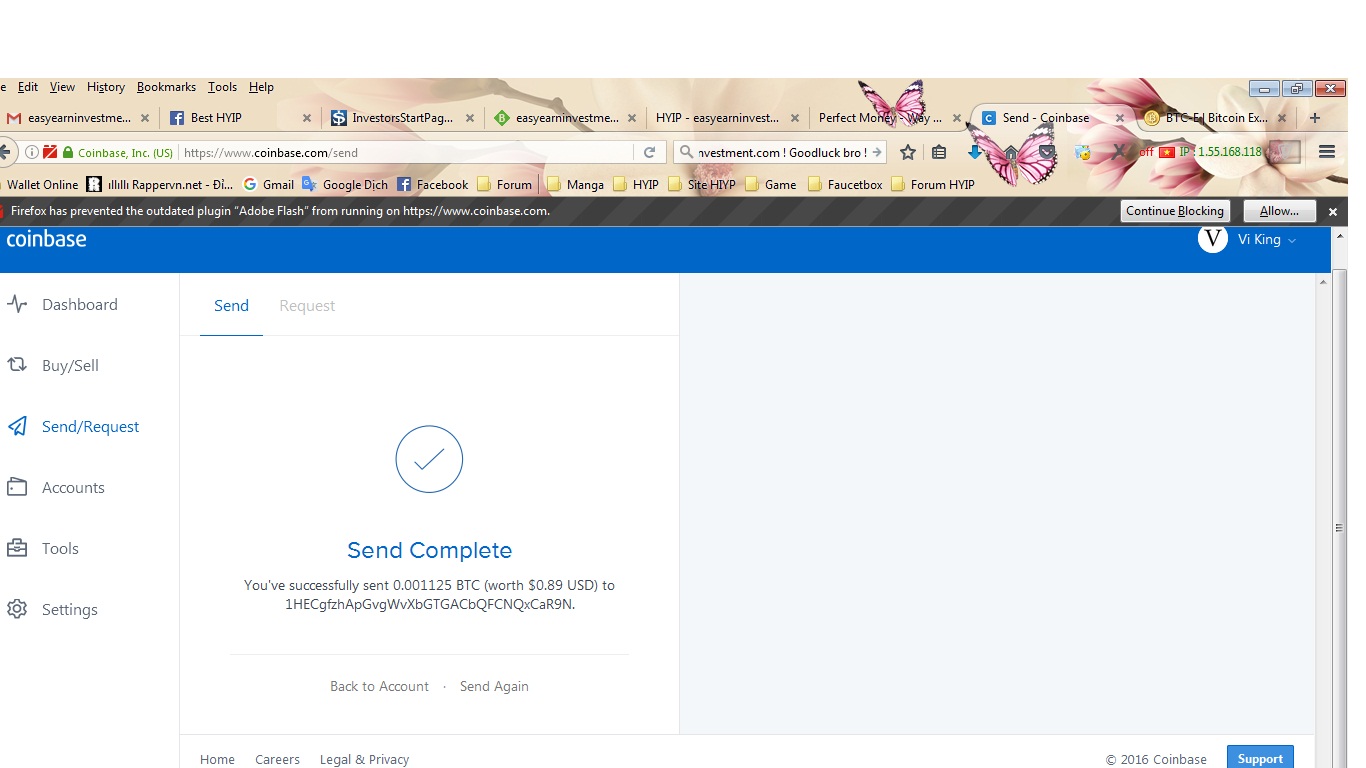
Task: Click the Vietnam flag IP extension icon
Action: pyautogui.click(x=1166, y=152)
